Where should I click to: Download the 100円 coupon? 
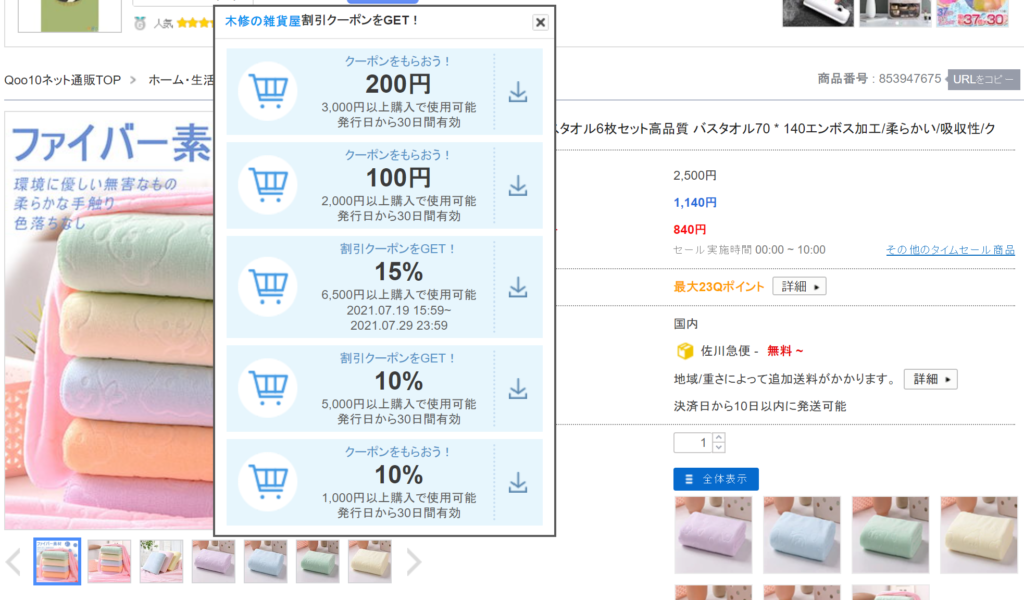point(518,186)
